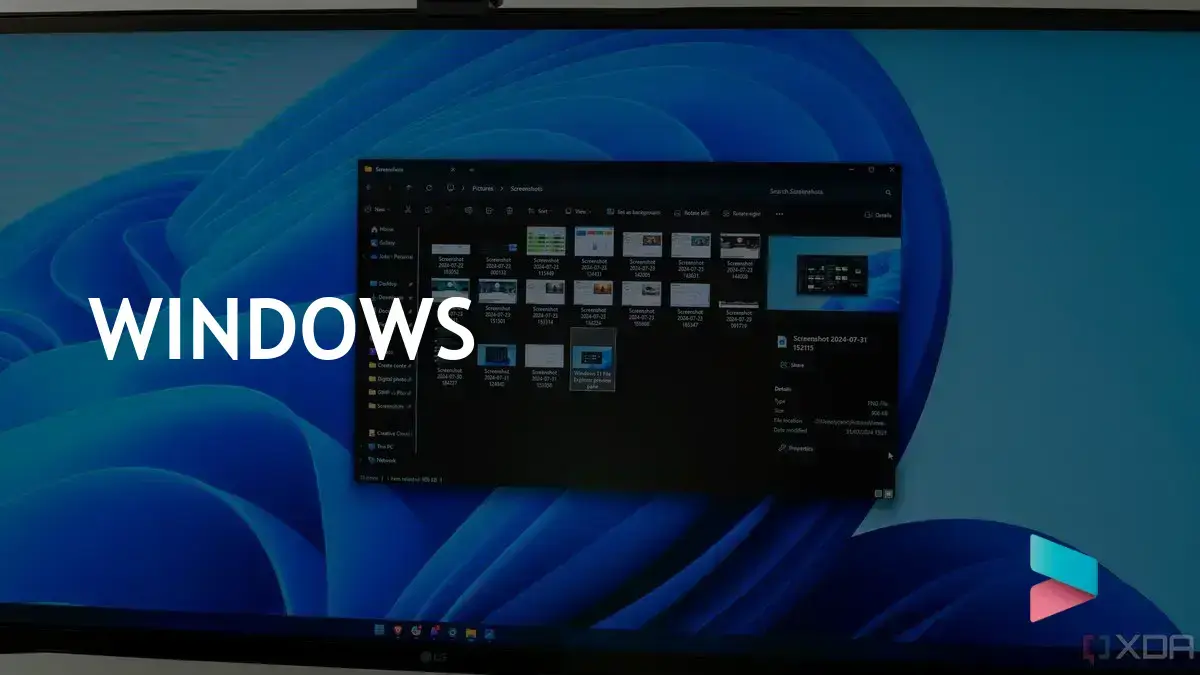Click the Refresh icon beside address bar
The width and height of the screenshot is (1200, 675).
[429, 188]
